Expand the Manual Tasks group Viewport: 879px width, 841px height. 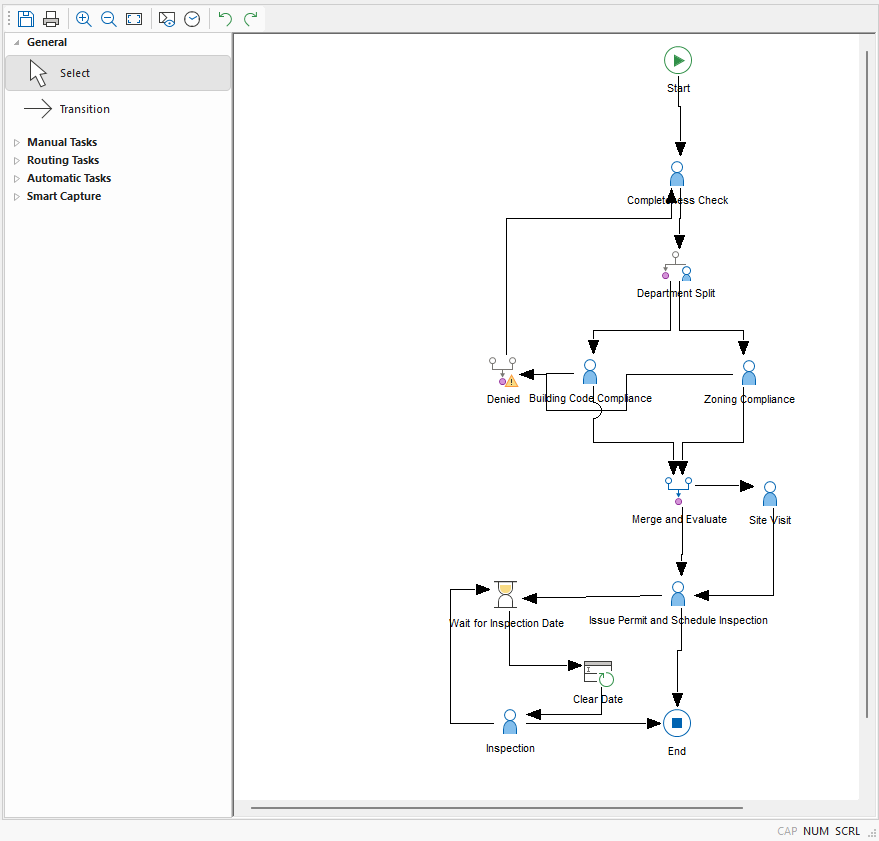(17, 142)
